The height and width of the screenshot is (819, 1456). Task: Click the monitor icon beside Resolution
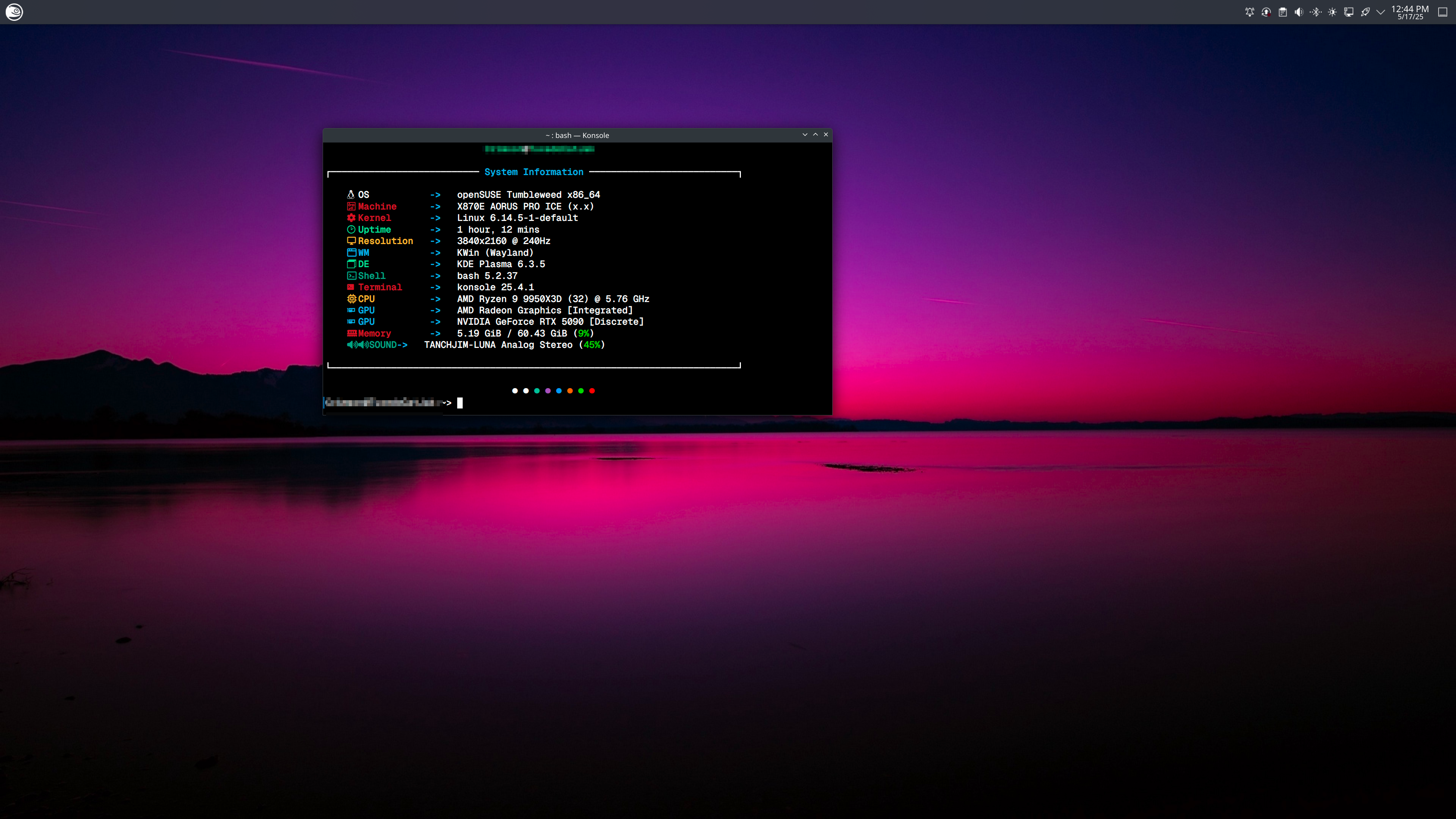(351, 241)
